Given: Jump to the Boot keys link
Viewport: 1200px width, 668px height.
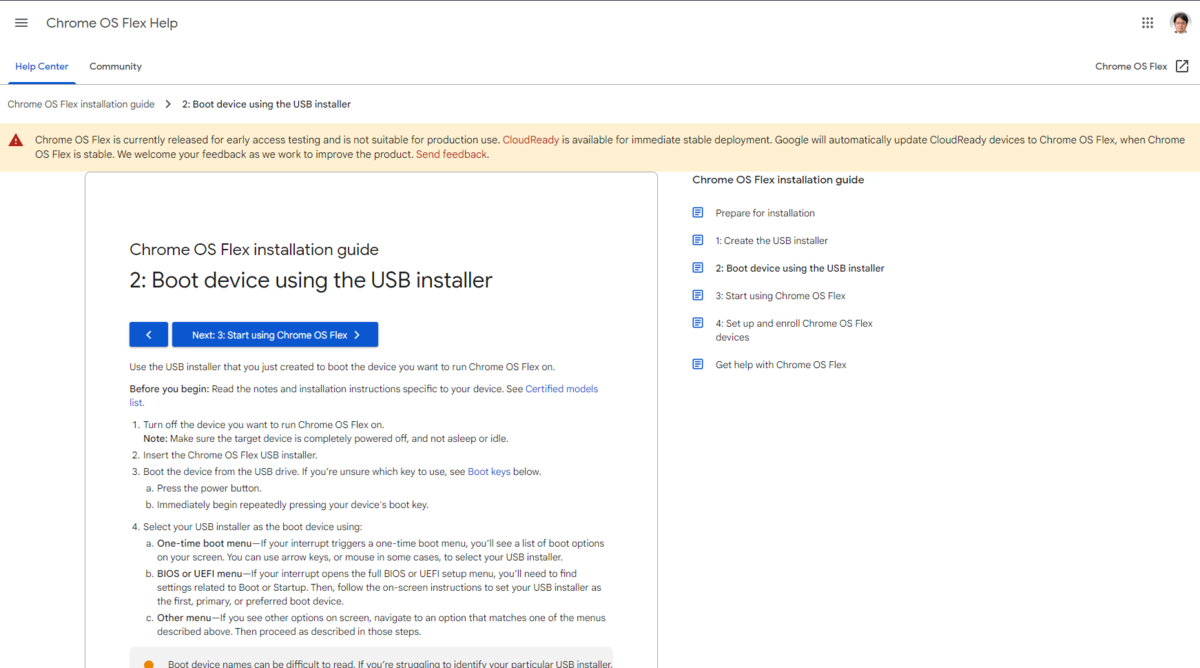Looking at the screenshot, I should pyautogui.click(x=489, y=471).
